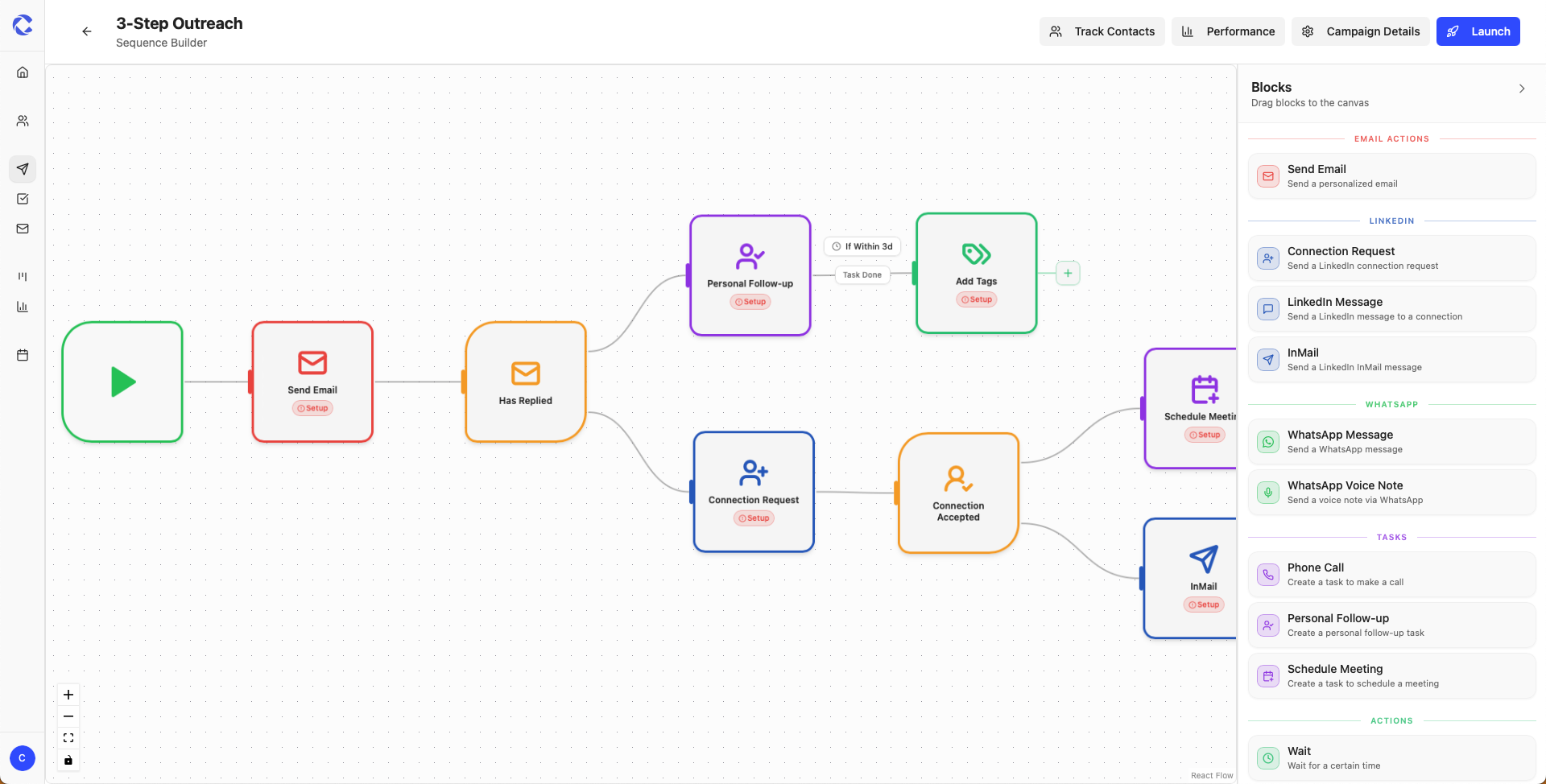Open Tasks checkbox icon in sidebar
Image resolution: width=1546 pixels, height=784 pixels.
coord(23,199)
